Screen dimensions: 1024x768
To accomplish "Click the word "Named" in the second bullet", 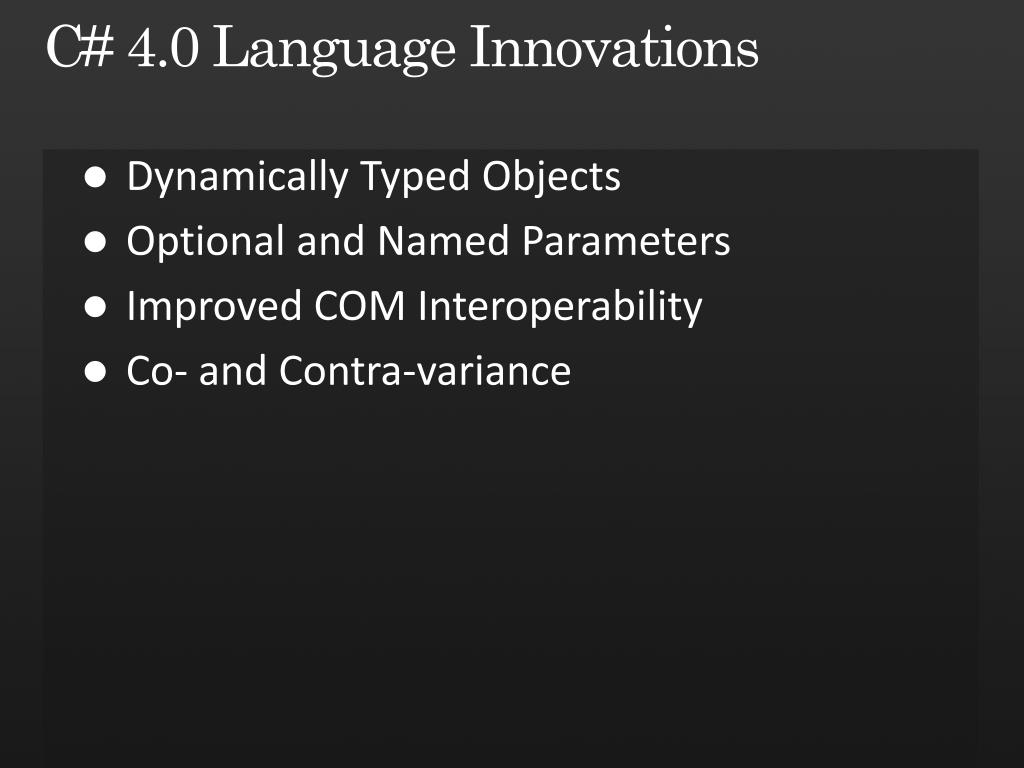I will click(x=443, y=241).
